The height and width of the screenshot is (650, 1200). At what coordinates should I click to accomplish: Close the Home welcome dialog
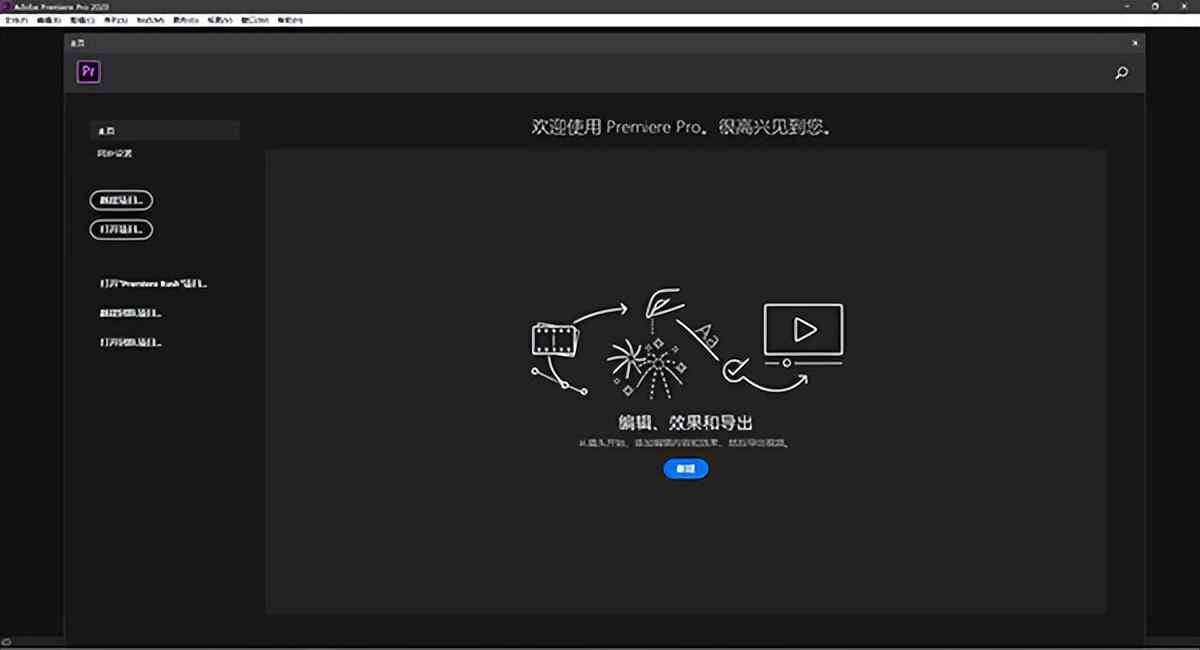[x=1134, y=43]
